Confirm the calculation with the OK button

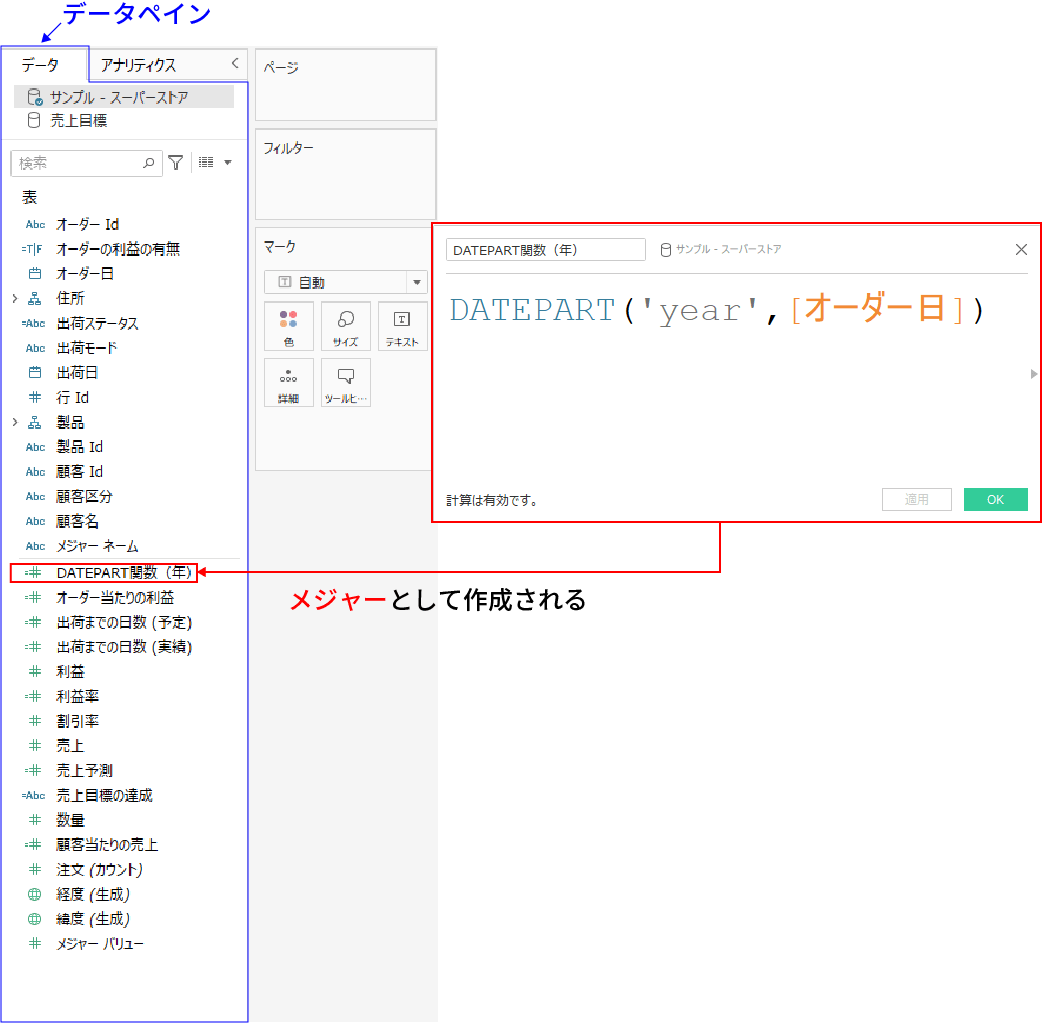(995, 499)
